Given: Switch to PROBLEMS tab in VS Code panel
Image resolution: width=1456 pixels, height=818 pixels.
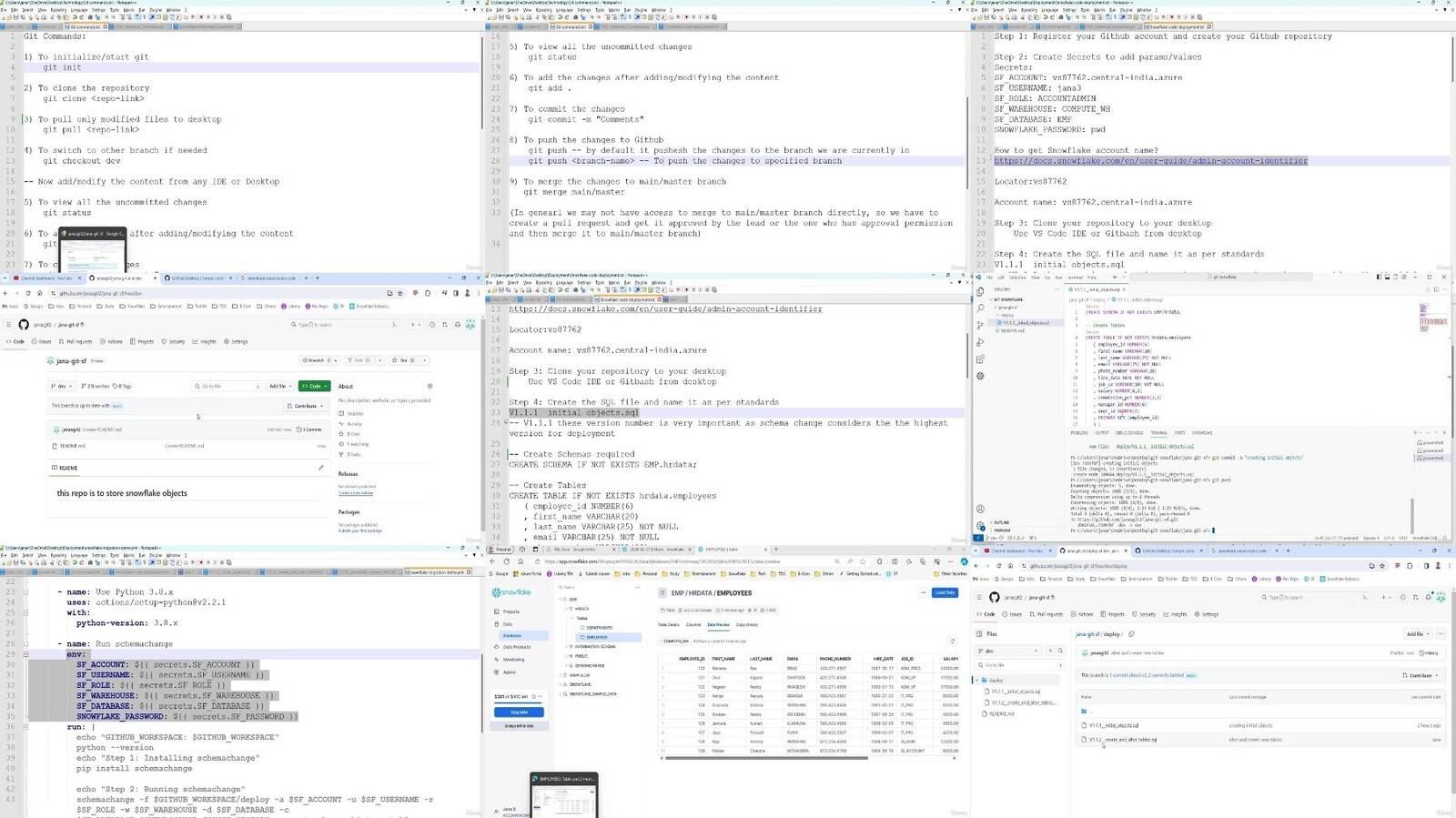Looking at the screenshot, I should (x=1078, y=433).
